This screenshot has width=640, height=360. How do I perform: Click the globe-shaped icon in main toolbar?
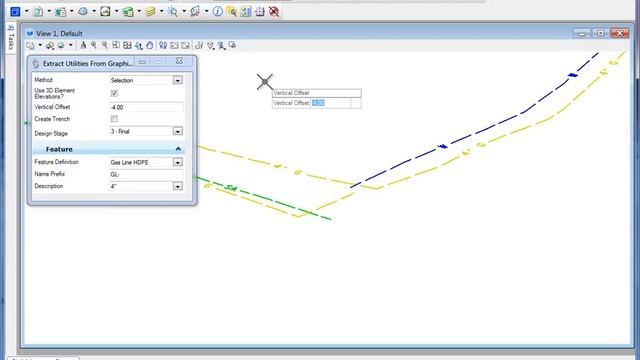pos(83,11)
